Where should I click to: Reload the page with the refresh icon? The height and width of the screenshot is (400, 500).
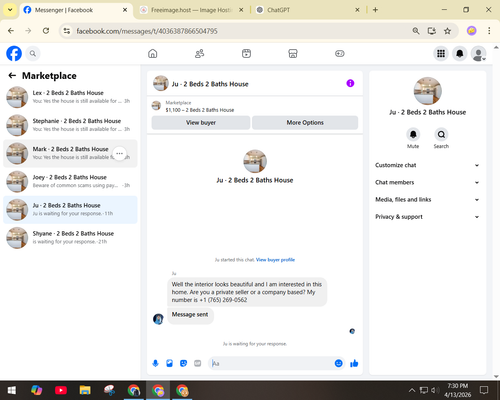(x=46, y=31)
